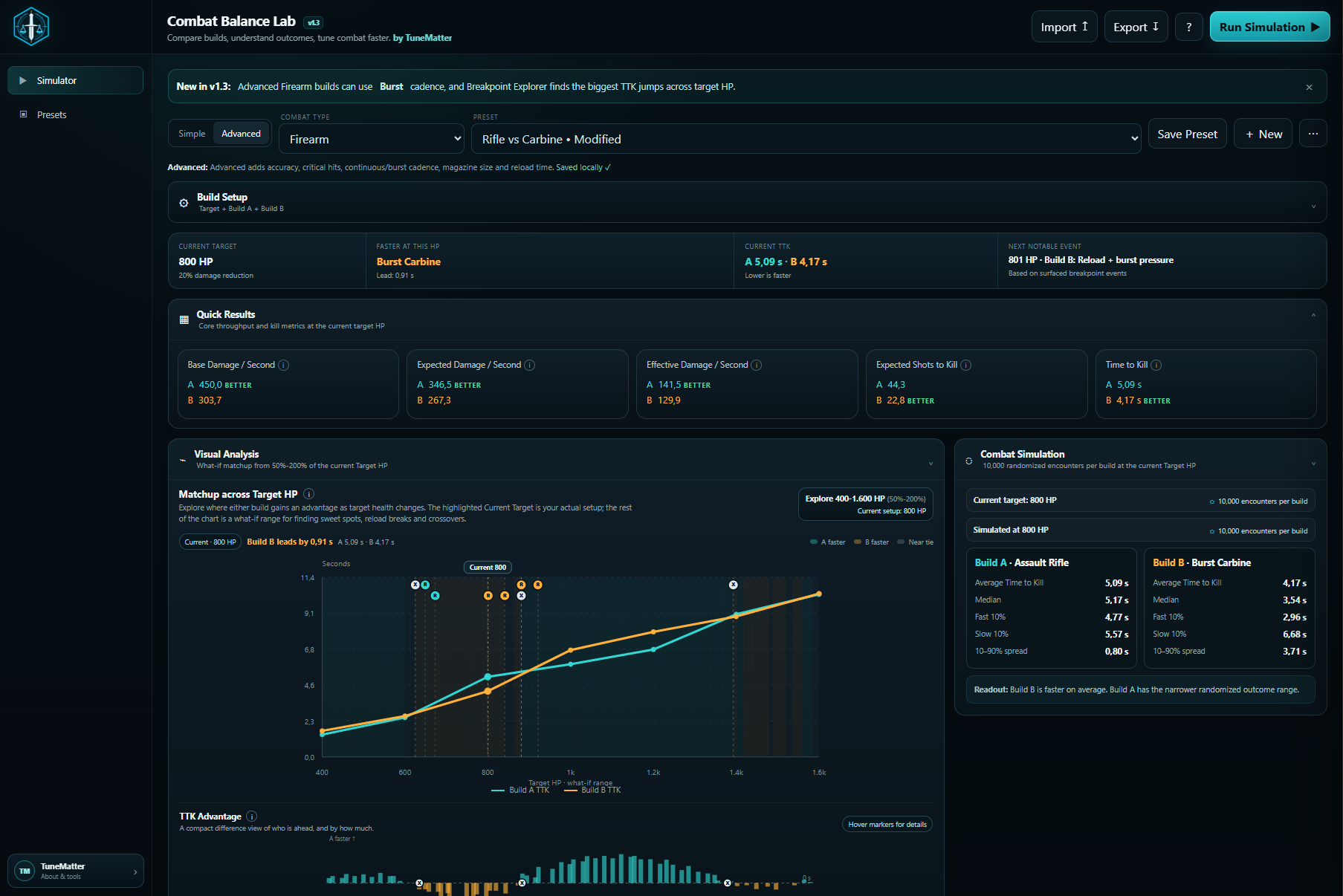Switch to Simple mode

click(192, 134)
